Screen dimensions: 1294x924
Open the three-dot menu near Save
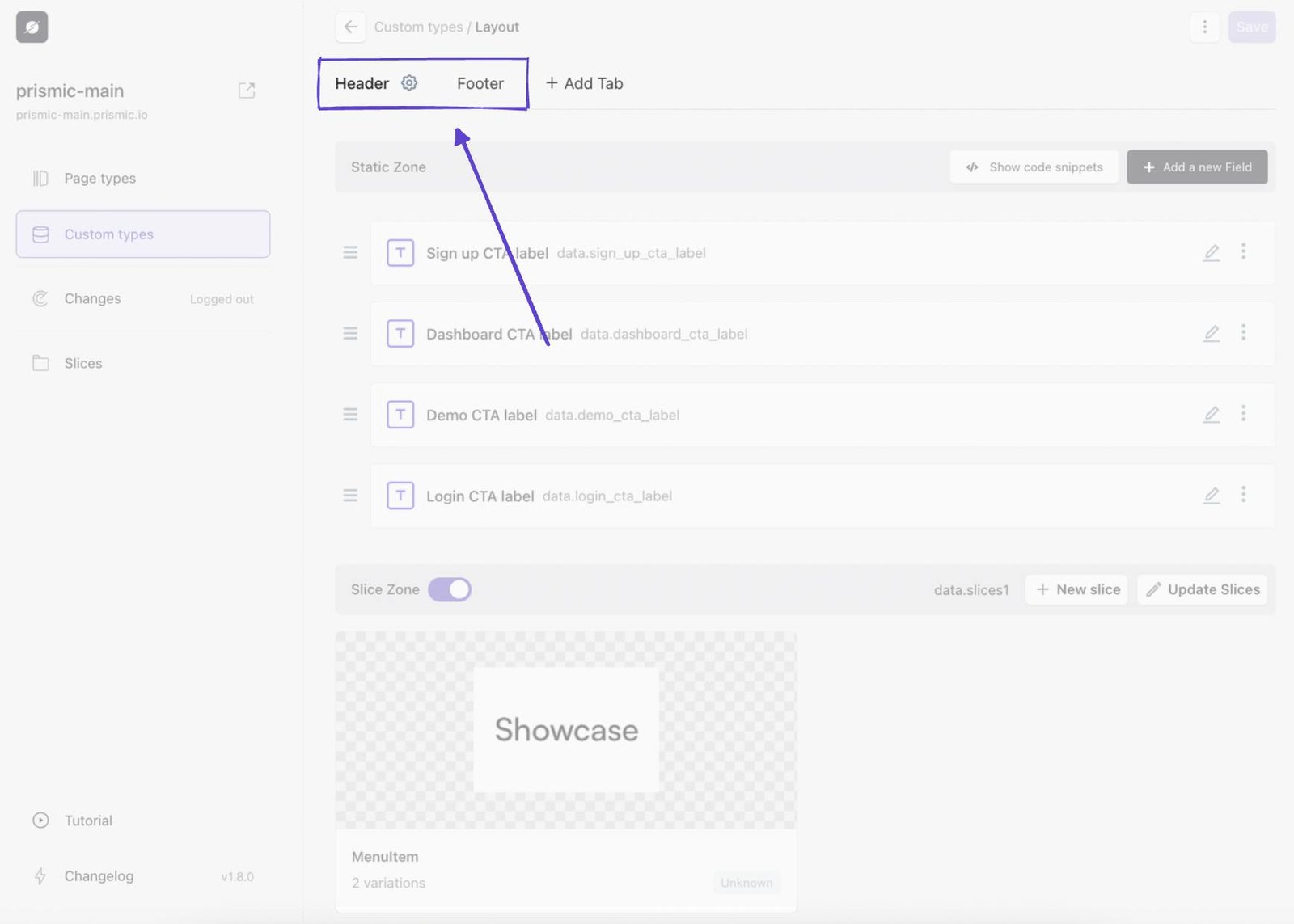[1204, 27]
